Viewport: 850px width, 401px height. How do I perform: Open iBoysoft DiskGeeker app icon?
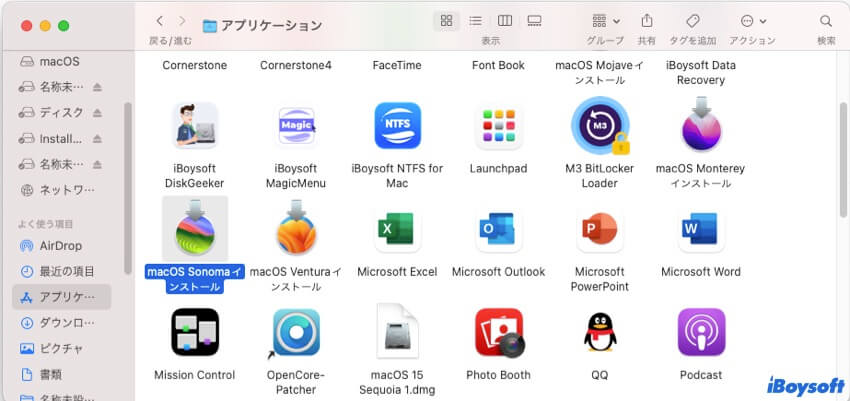tap(195, 126)
